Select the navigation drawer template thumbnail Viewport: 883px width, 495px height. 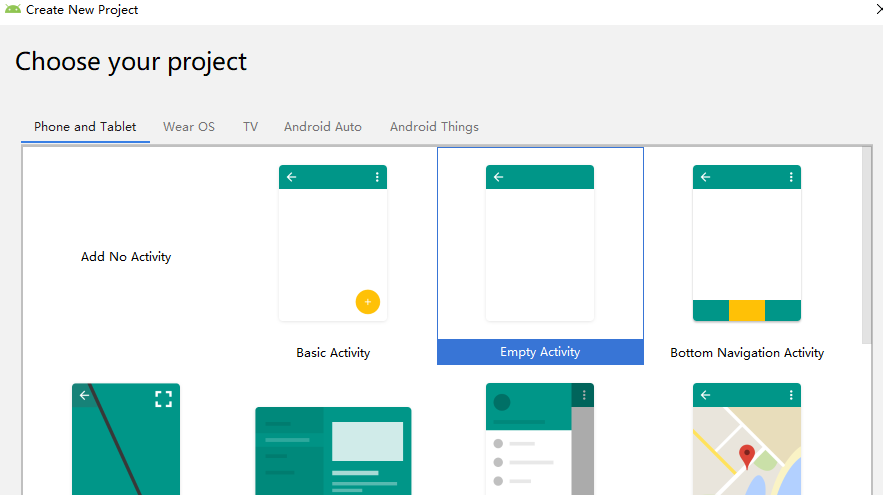pyautogui.click(x=540, y=439)
